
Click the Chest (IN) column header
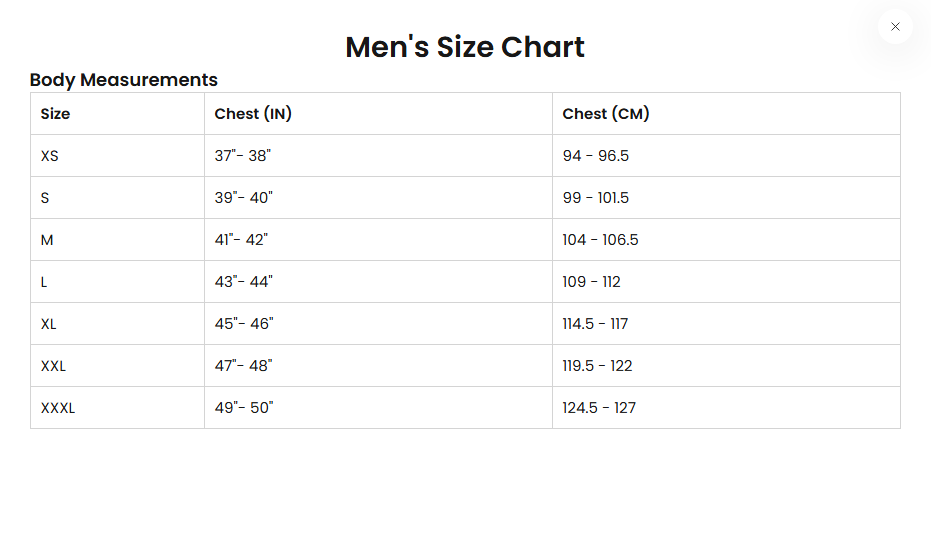(x=253, y=114)
